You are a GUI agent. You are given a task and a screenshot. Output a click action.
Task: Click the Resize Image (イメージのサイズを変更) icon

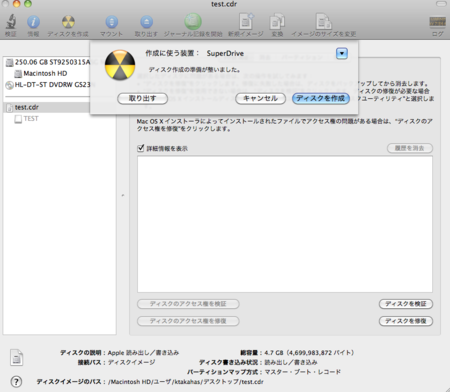[323, 22]
